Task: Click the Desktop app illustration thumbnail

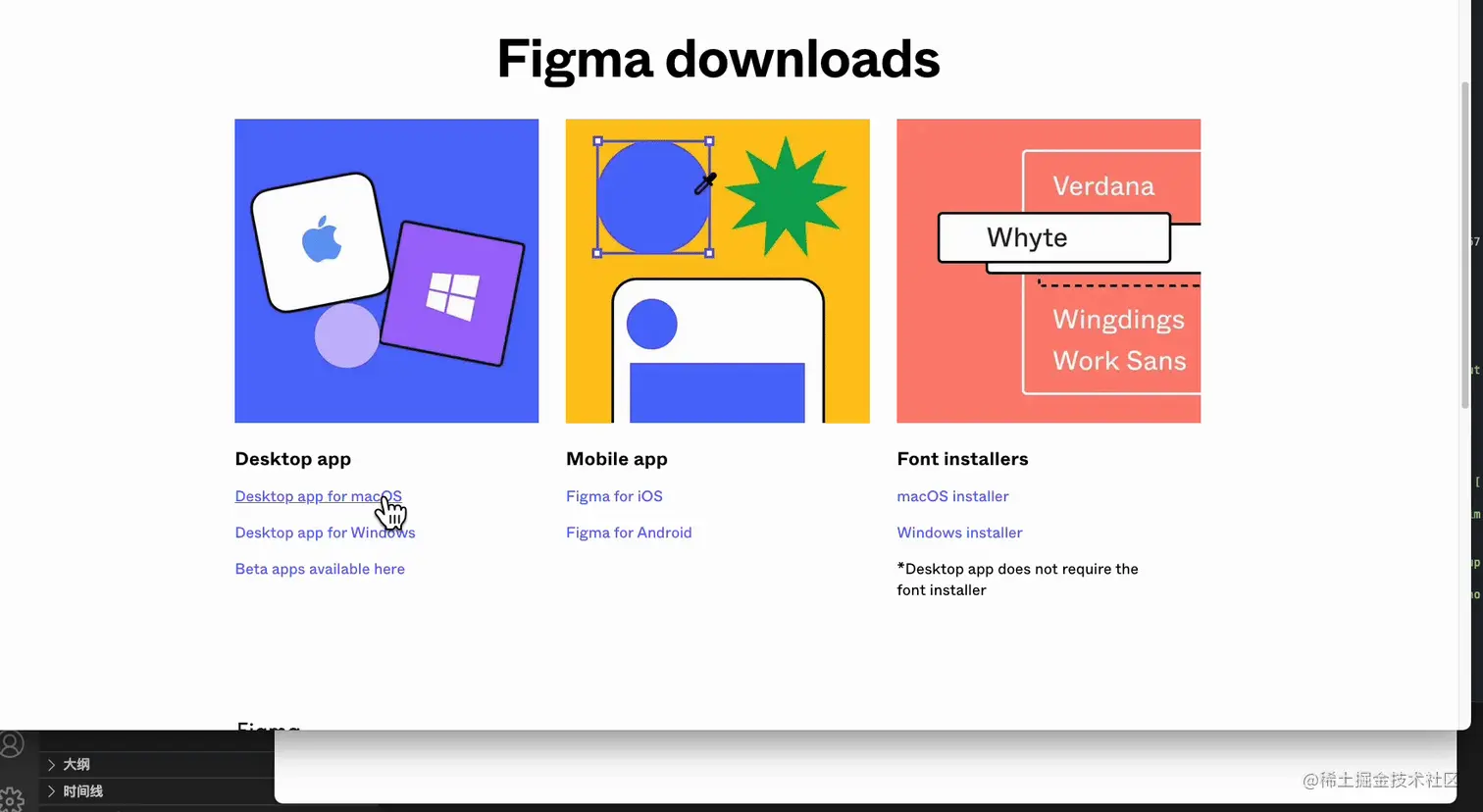Action: coord(386,271)
